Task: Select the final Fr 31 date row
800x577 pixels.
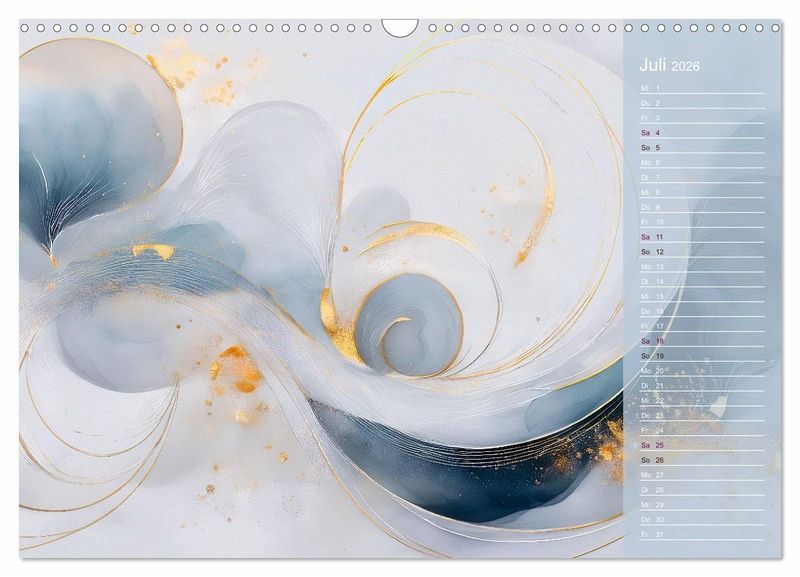Action: point(700,534)
